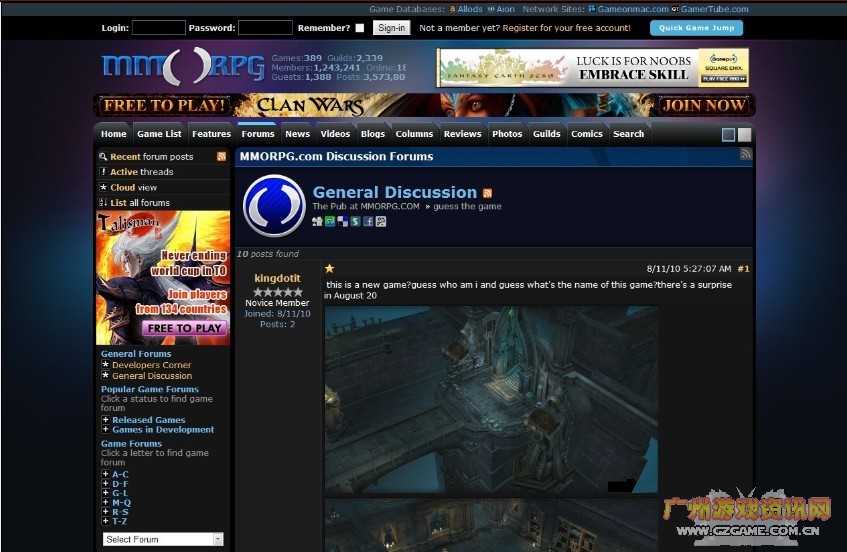The width and height of the screenshot is (847, 552).
Task: Open the first game screenshot in post
Action: pos(491,400)
